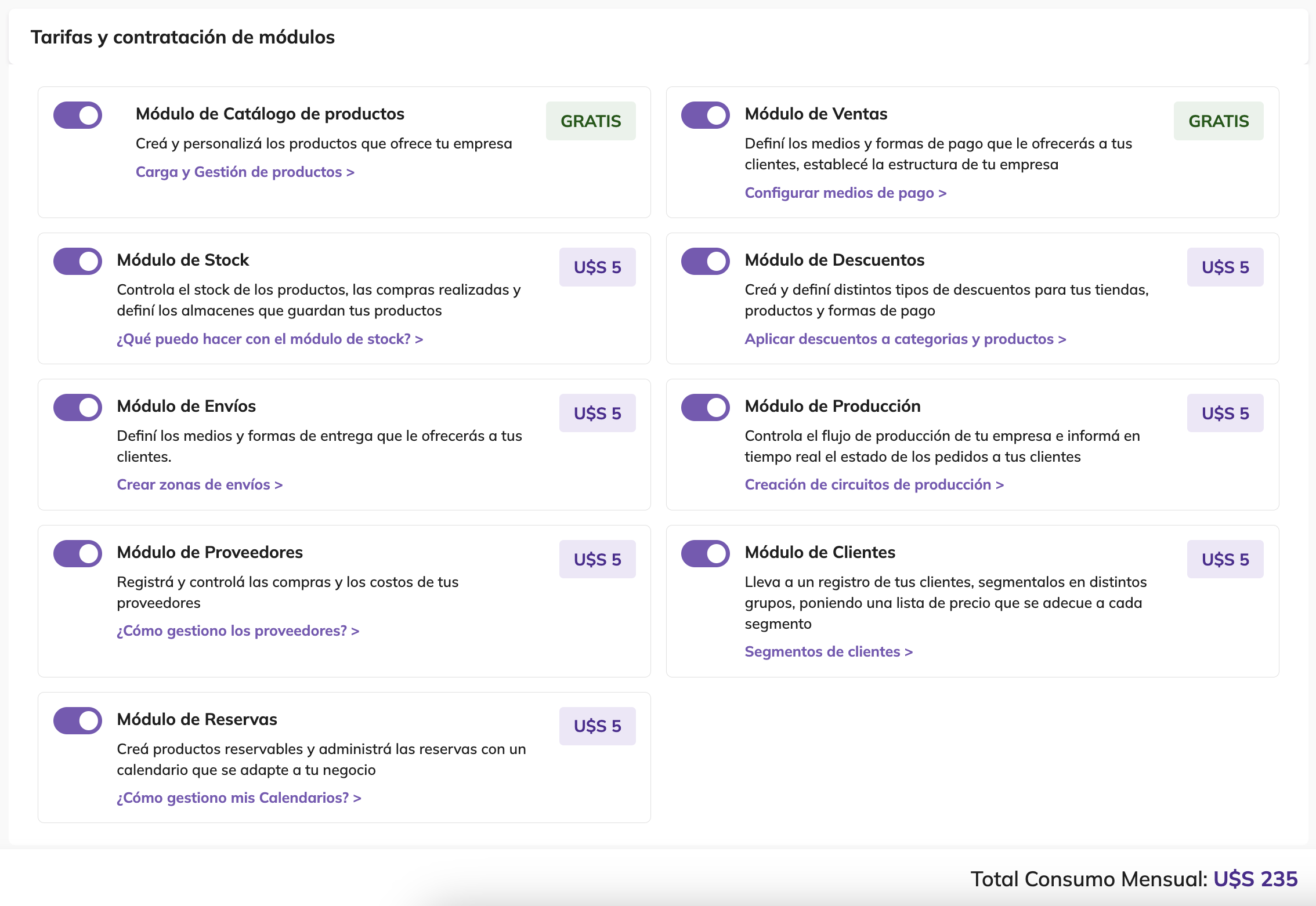1316x906 pixels.
Task: Disable the Módulo de Ventas toggle
Action: pos(705,115)
